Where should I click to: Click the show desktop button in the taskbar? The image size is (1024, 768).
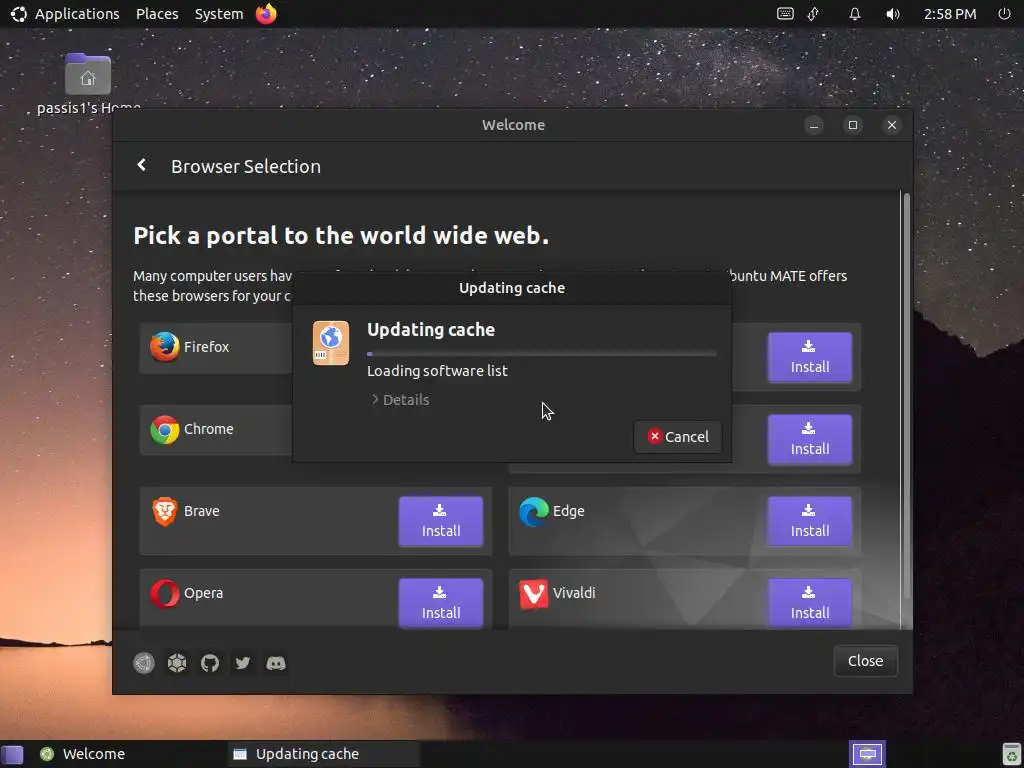pos(12,754)
